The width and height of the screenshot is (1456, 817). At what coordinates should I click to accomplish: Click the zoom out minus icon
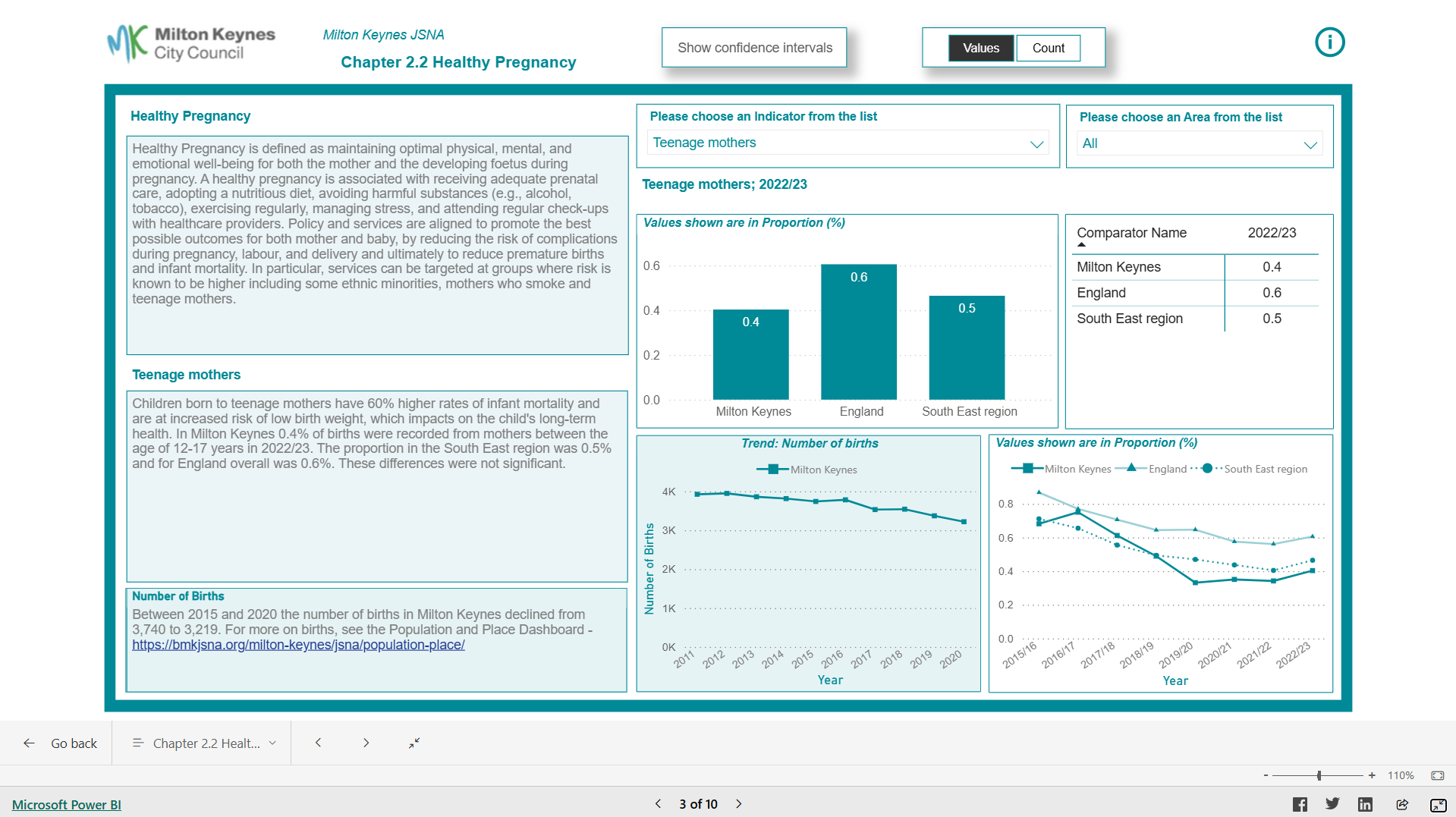[1266, 775]
